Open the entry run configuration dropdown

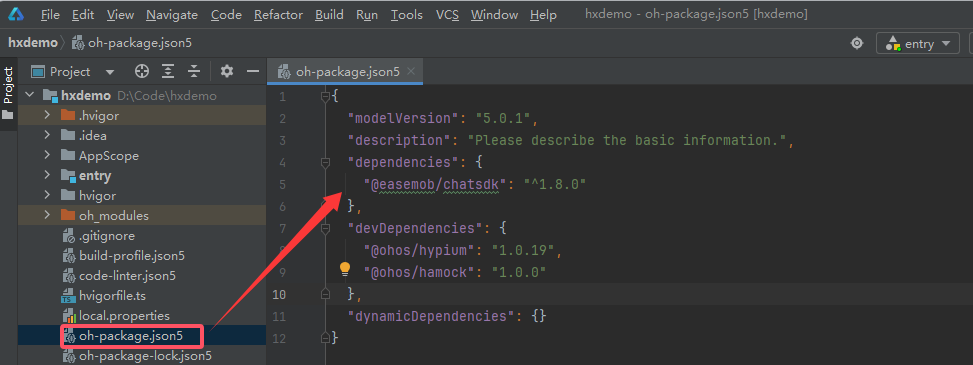(918, 43)
